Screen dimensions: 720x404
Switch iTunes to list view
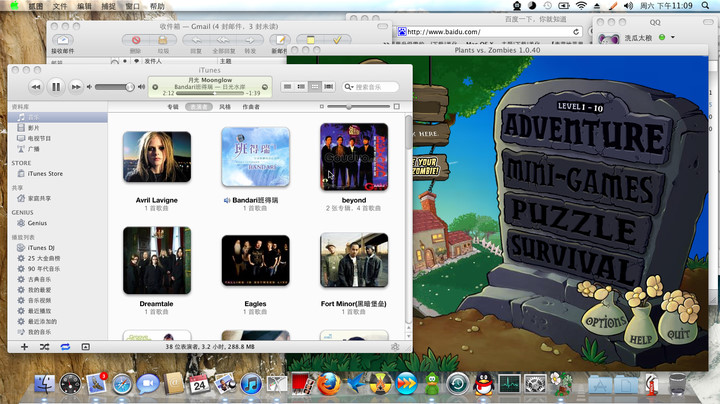pyautogui.click(x=287, y=86)
